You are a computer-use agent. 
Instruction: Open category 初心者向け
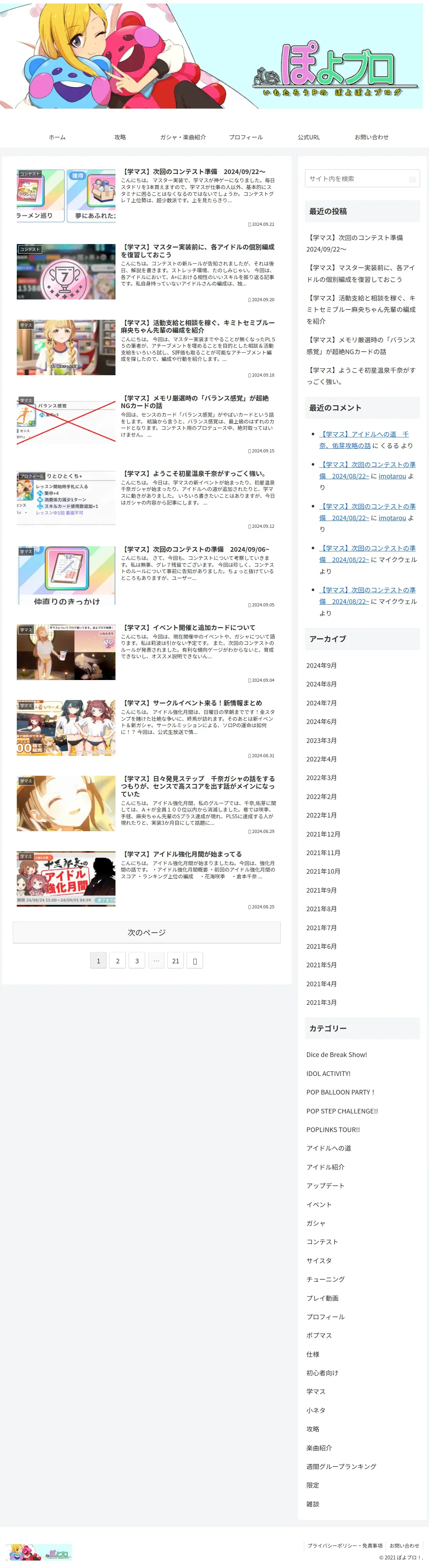322,1373
